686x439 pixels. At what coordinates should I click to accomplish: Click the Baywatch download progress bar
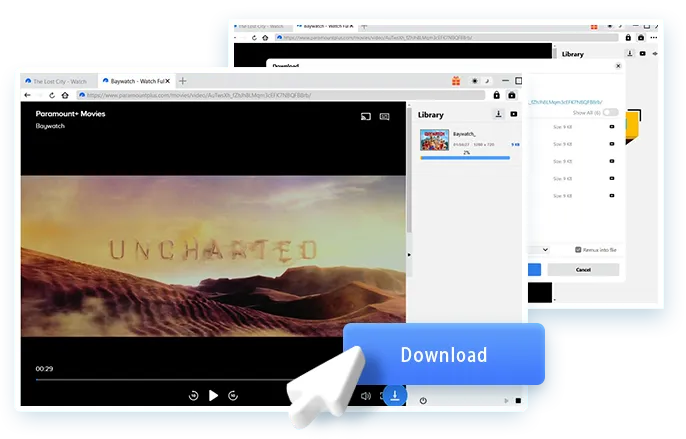pos(465,158)
